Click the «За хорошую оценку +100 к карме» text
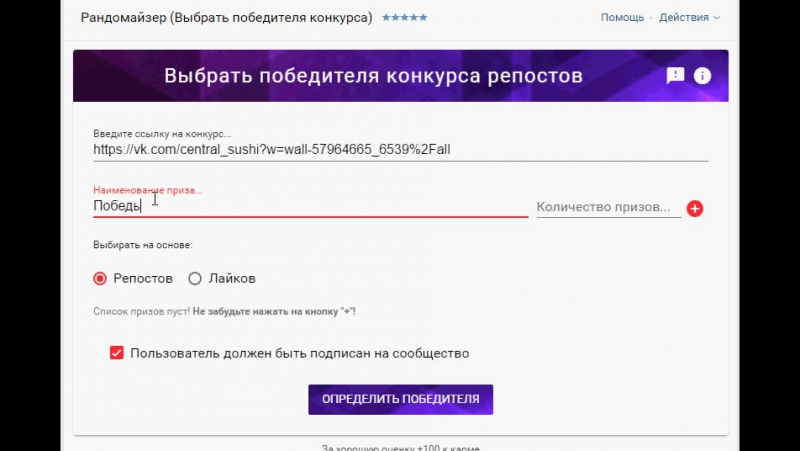 point(400,446)
